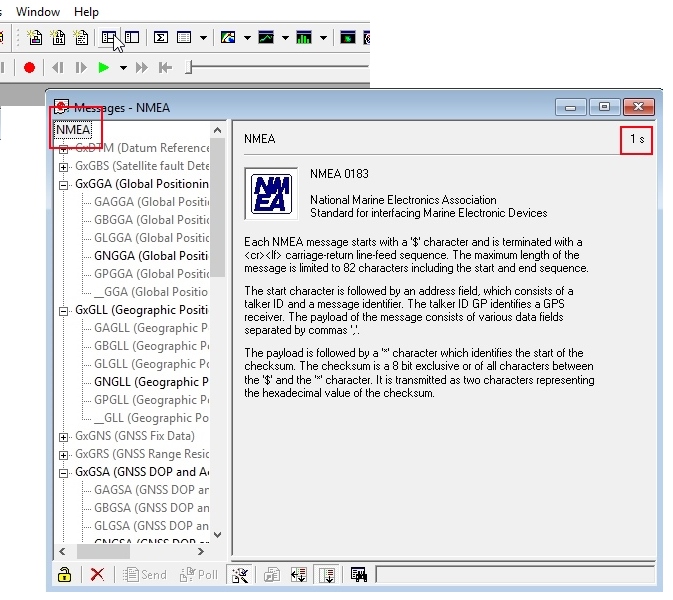This screenshot has width=673, height=600.
Task: Expand the GxGRS tree node
Action: coord(64,455)
